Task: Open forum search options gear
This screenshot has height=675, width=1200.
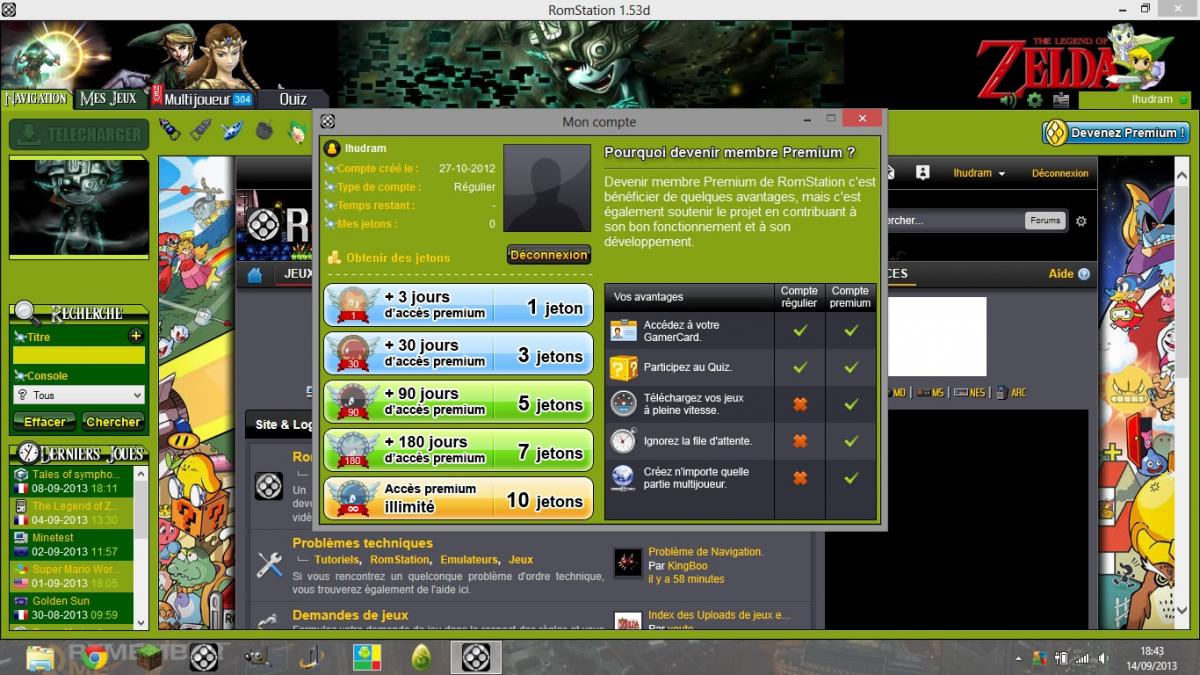Action: tap(1080, 221)
